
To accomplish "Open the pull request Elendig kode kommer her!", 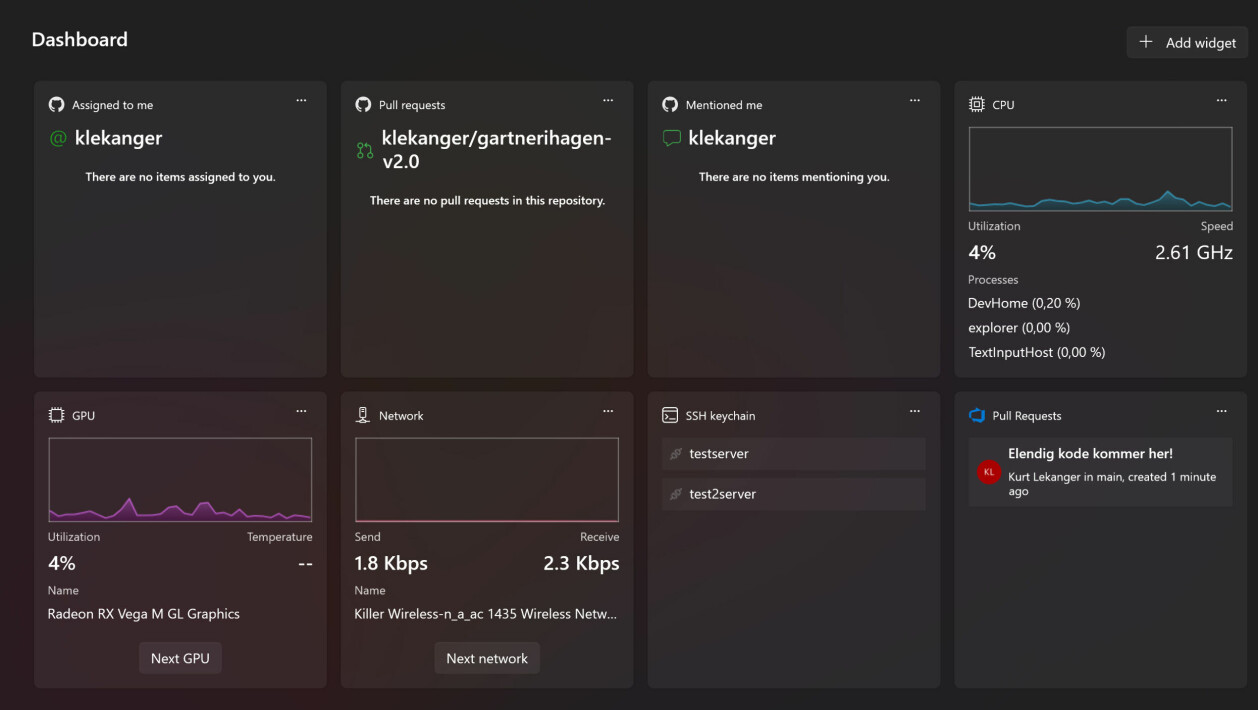I will coord(1100,472).
